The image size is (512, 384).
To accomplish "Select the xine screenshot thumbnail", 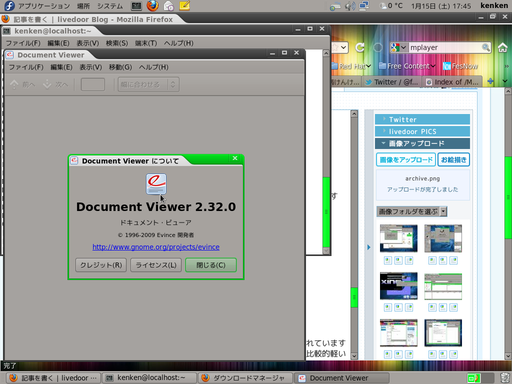I will pos(399,286).
